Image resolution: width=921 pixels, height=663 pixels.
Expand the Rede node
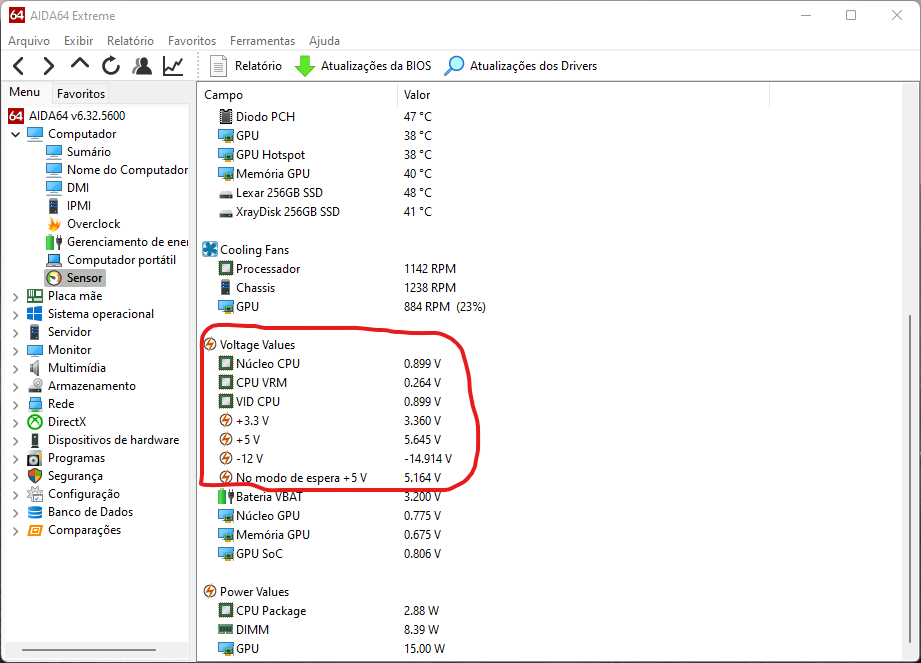[x=15, y=405]
